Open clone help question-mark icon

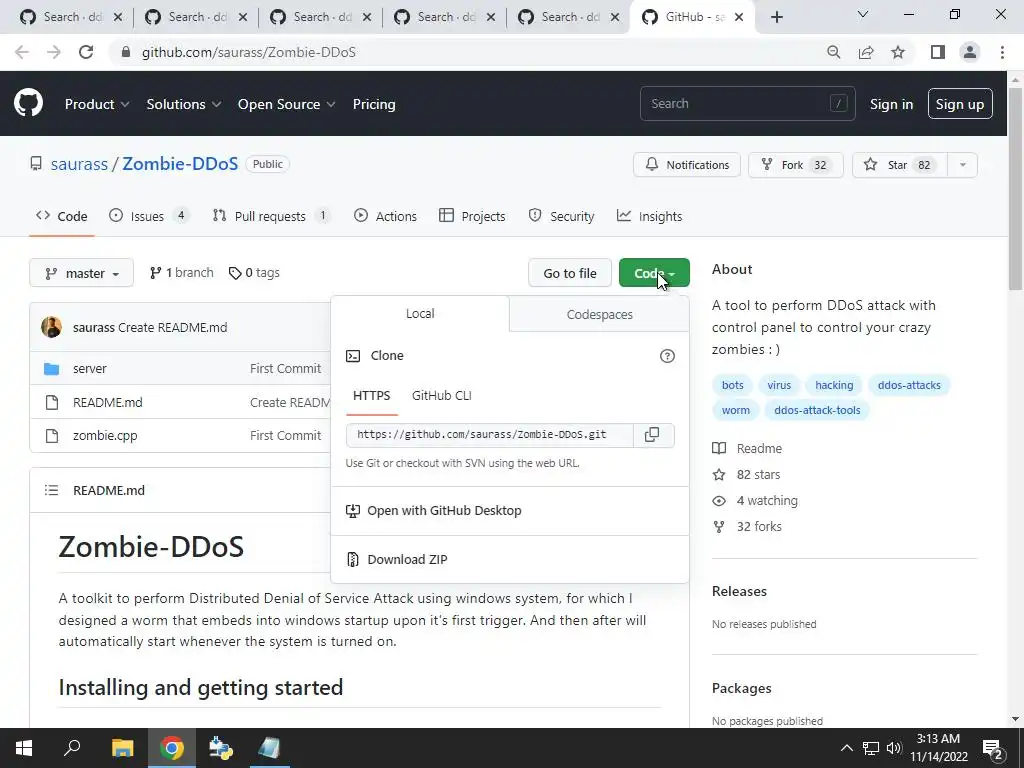coord(667,356)
